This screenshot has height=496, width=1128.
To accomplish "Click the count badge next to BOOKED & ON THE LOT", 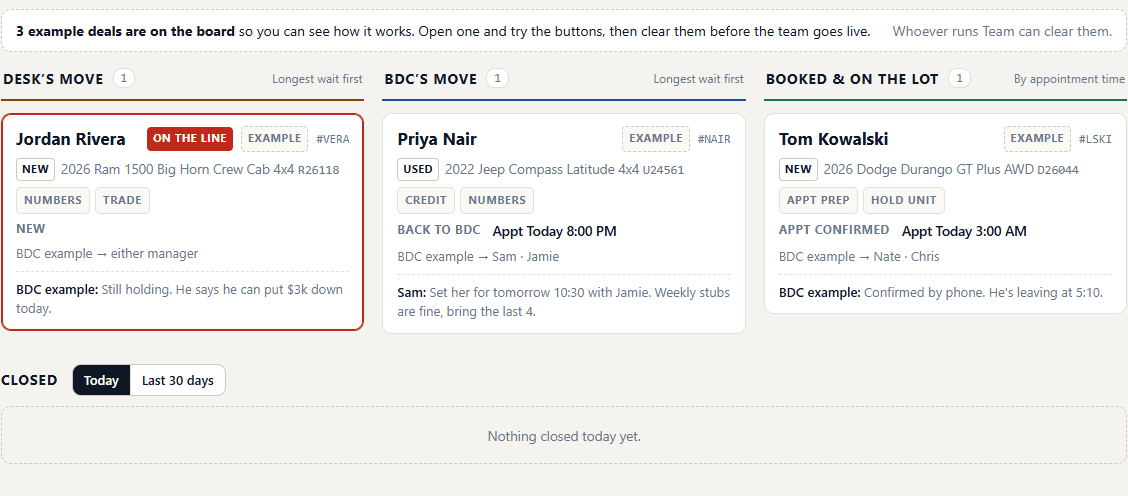I will 960,78.
